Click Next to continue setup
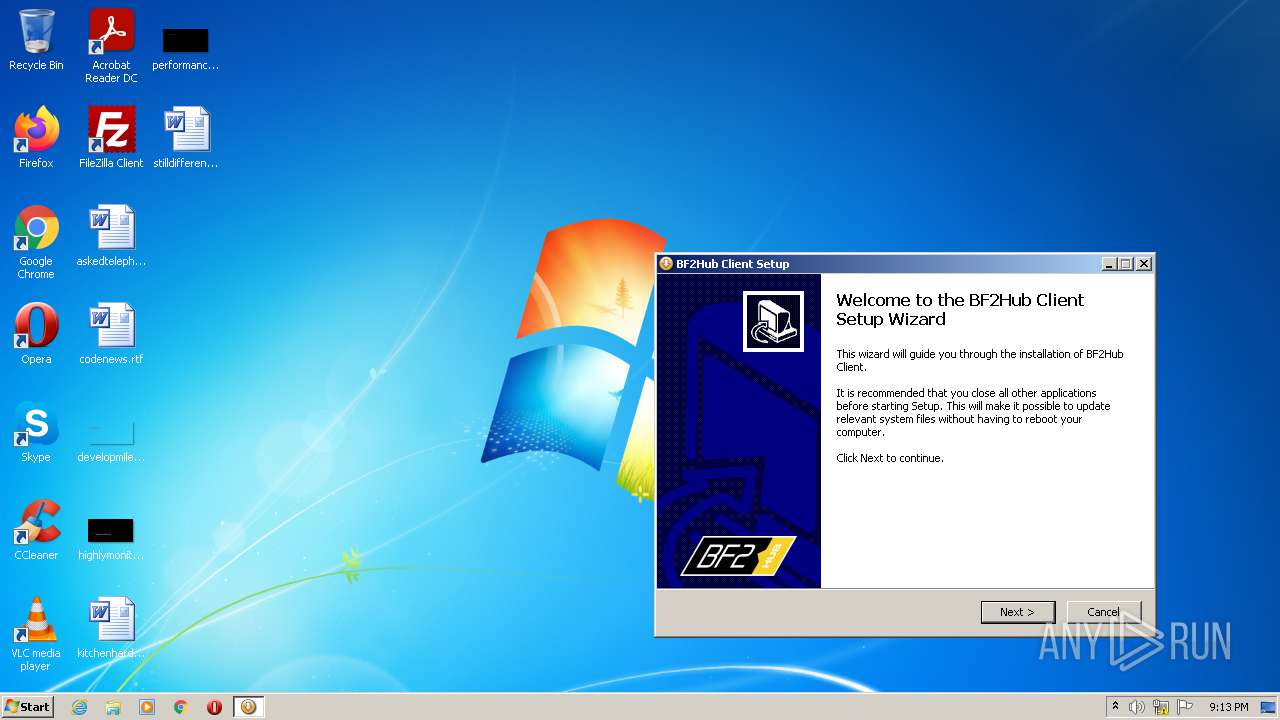 [x=1018, y=612]
